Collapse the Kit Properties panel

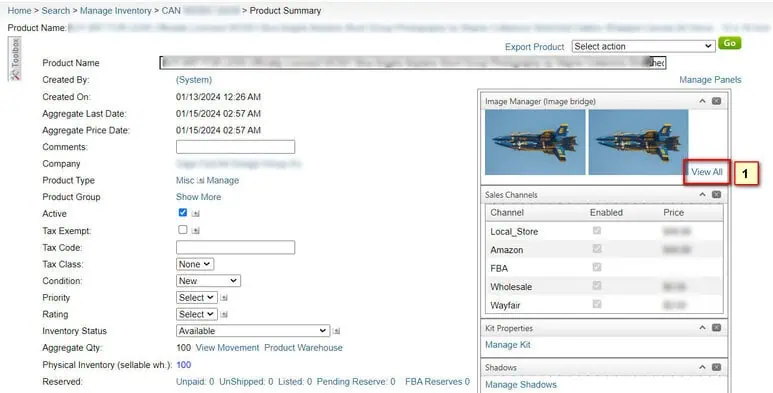click(703, 328)
